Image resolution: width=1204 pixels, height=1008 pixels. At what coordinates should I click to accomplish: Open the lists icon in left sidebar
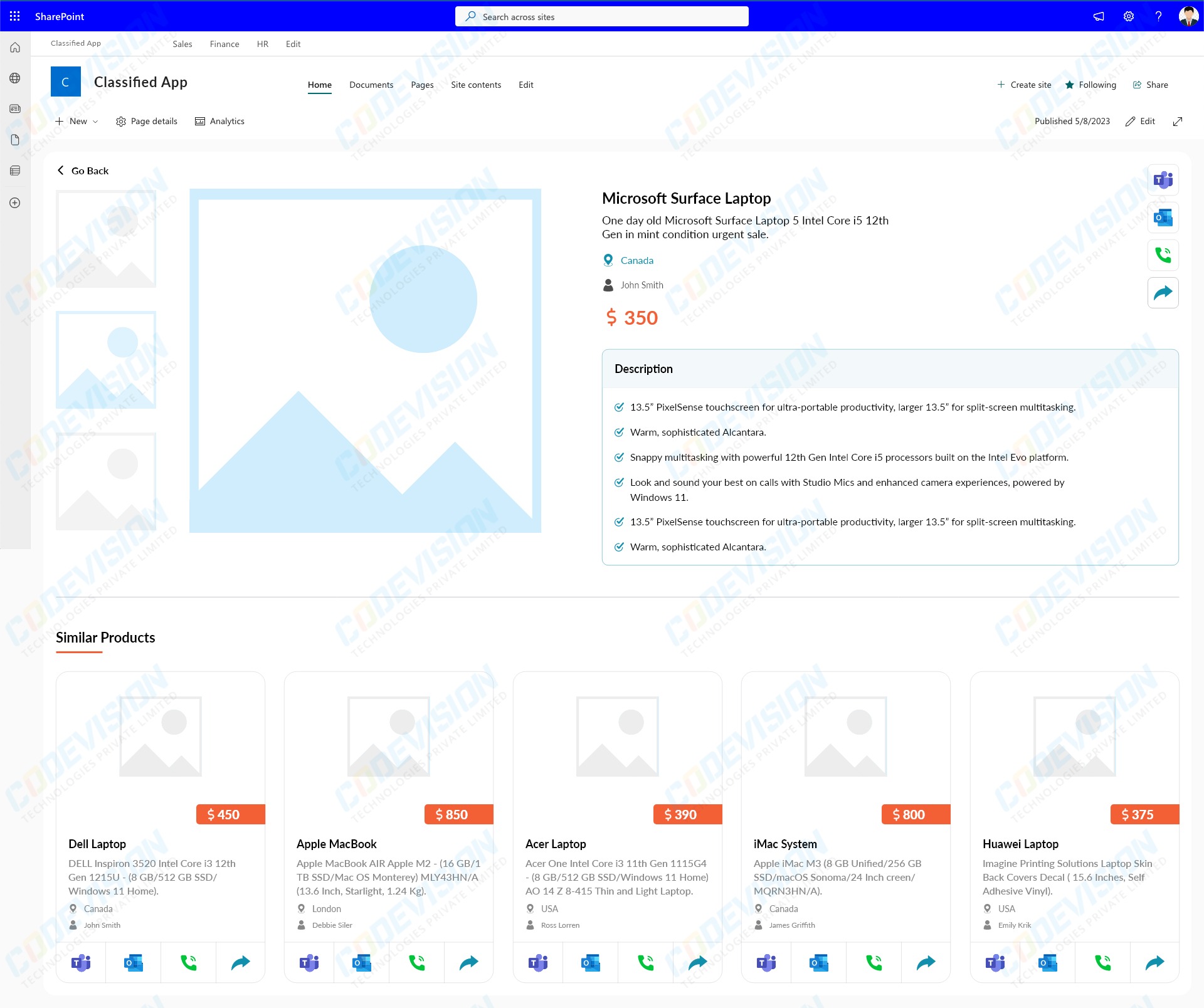[15, 171]
